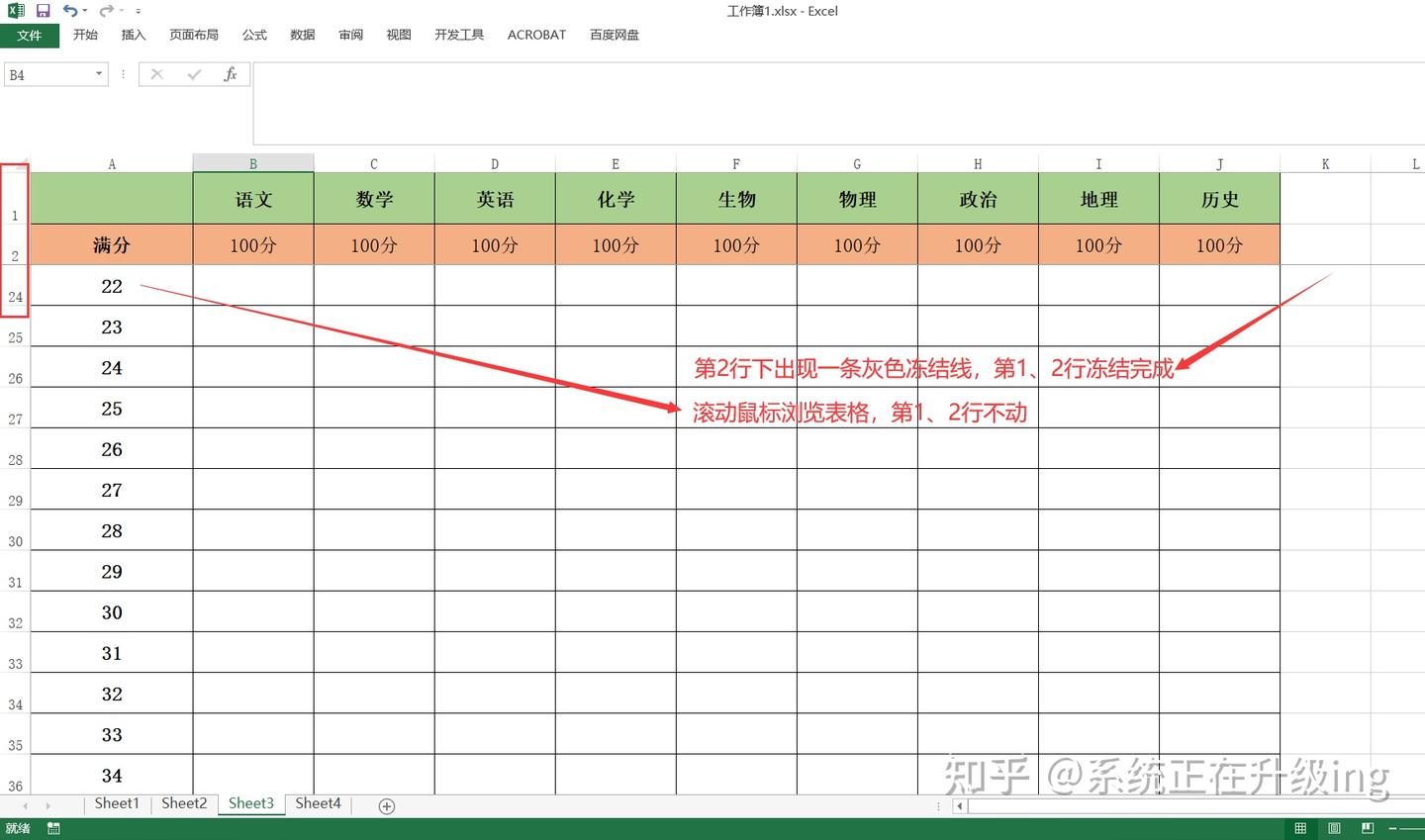1425x840 pixels.
Task: Open Insert Function with the fx icon
Action: point(231,74)
